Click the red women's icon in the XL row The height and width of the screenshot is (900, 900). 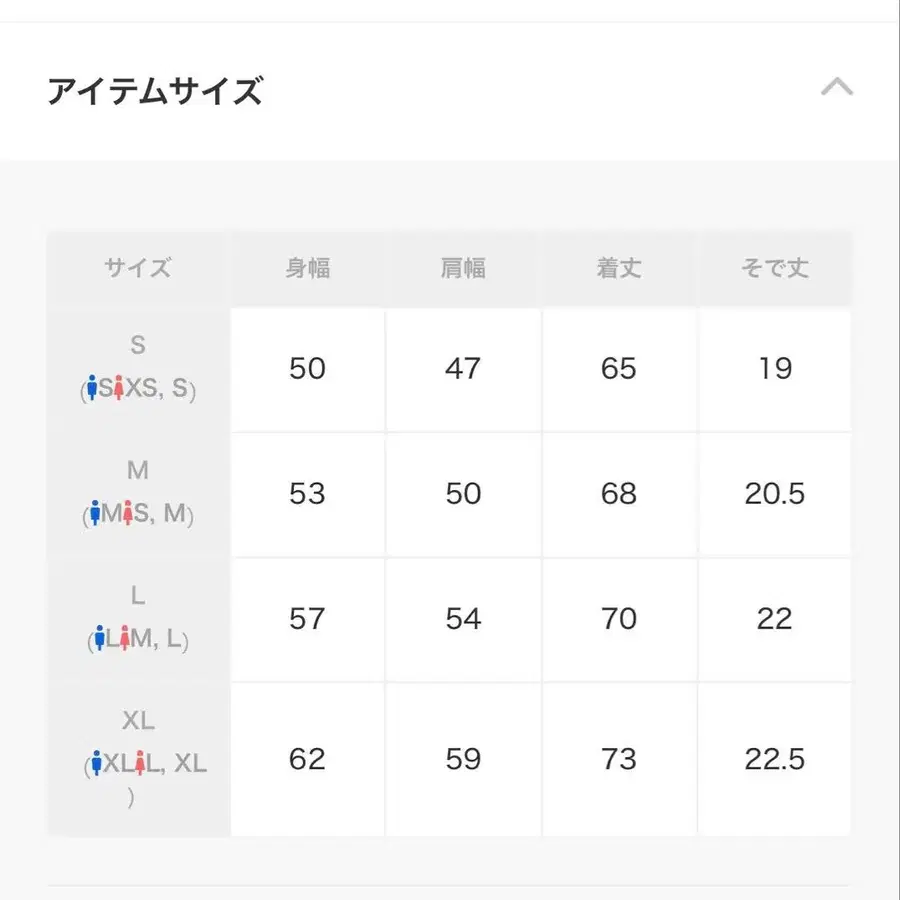pos(140,762)
